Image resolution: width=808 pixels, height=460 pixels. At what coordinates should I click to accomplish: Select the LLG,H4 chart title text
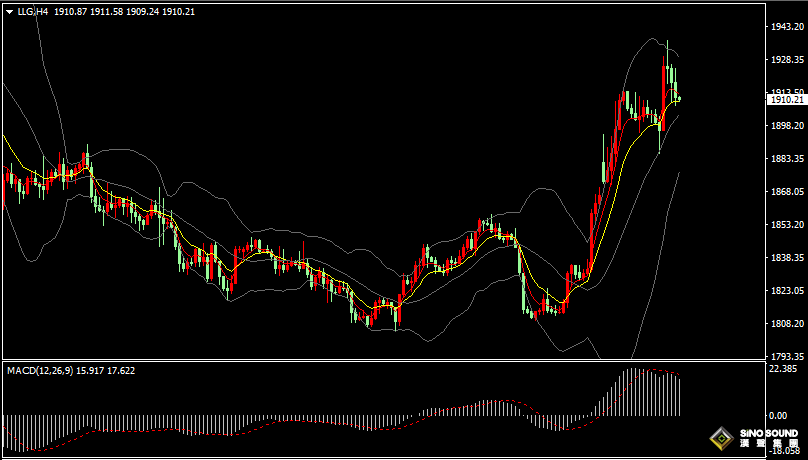coord(32,12)
